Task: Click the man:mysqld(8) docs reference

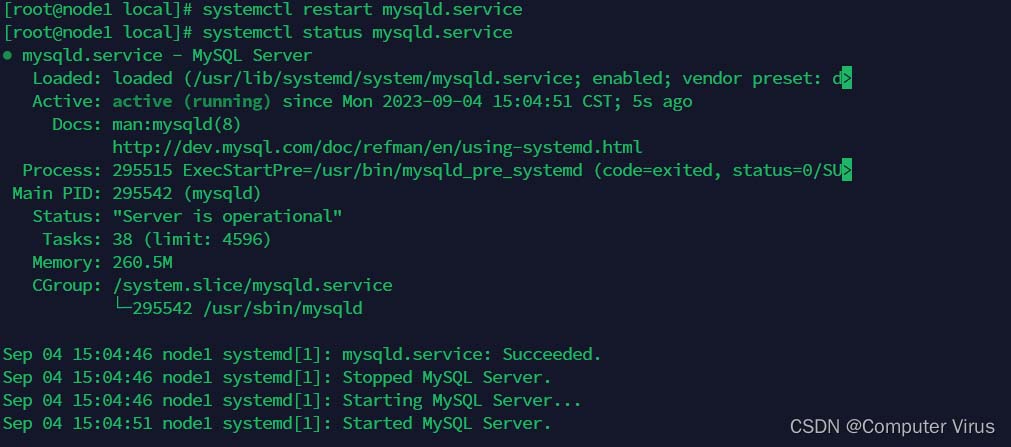Action: click(x=177, y=125)
